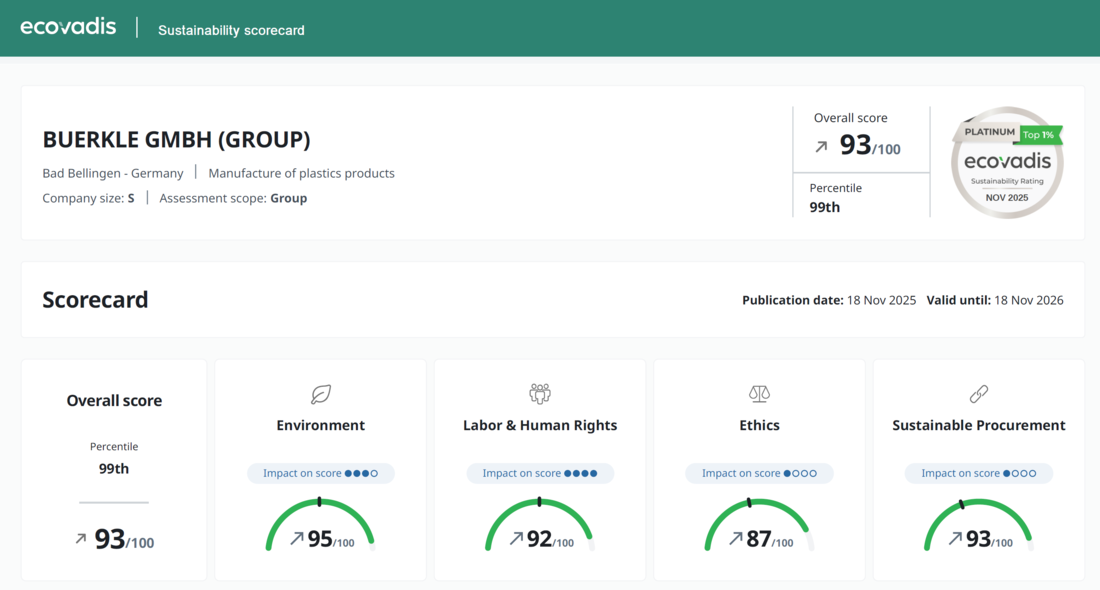Click the BUERKLE GMBH (GROUP) company name

click(x=176, y=140)
